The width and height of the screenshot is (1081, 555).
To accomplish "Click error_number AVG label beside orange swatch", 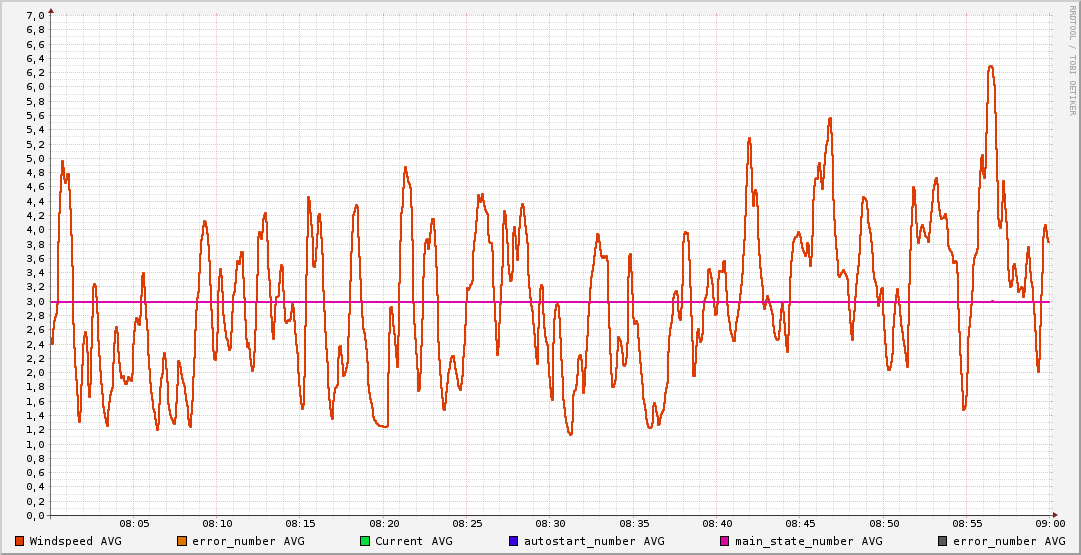I will (x=248, y=541).
